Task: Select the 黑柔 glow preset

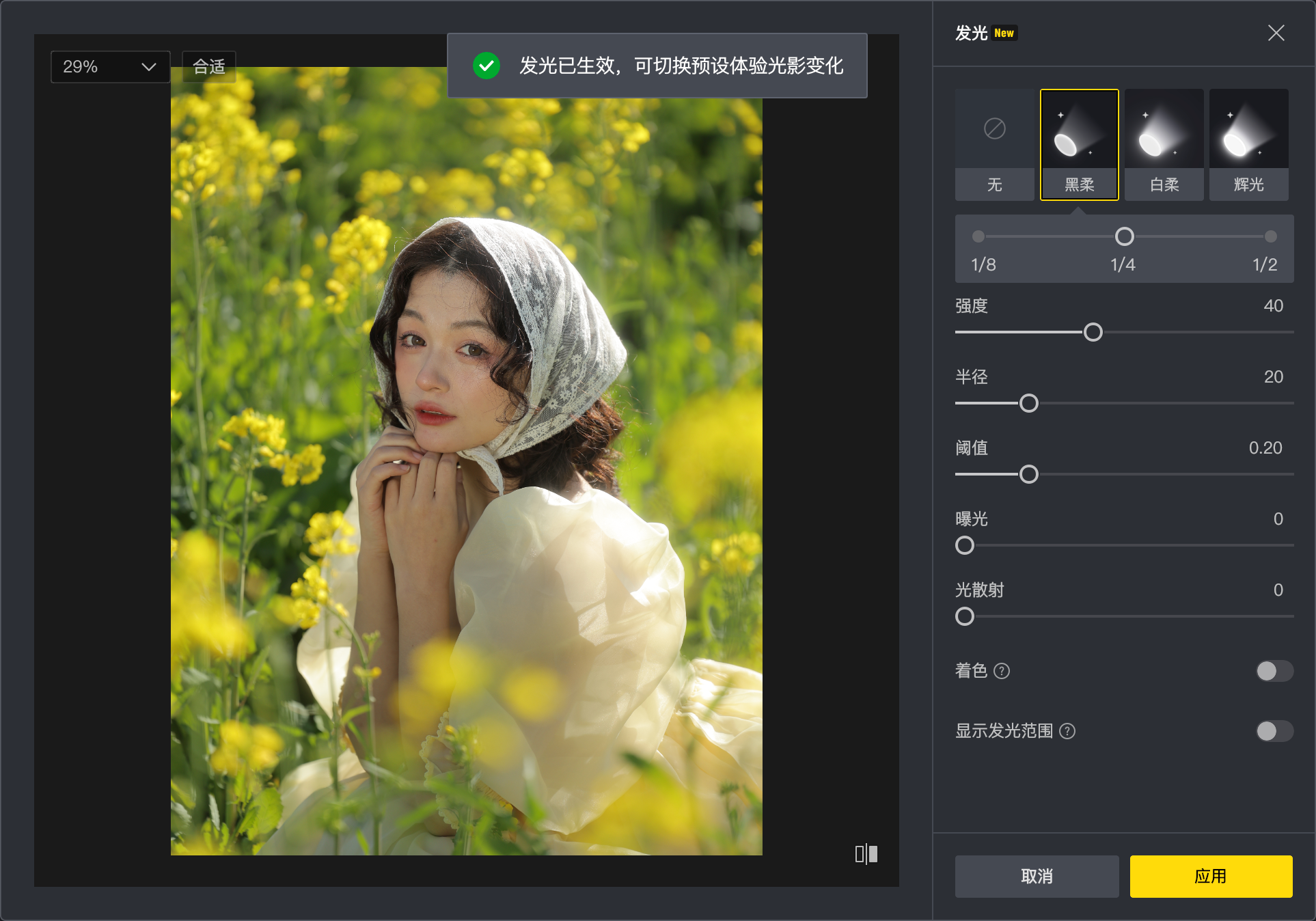Action: pos(1078,143)
